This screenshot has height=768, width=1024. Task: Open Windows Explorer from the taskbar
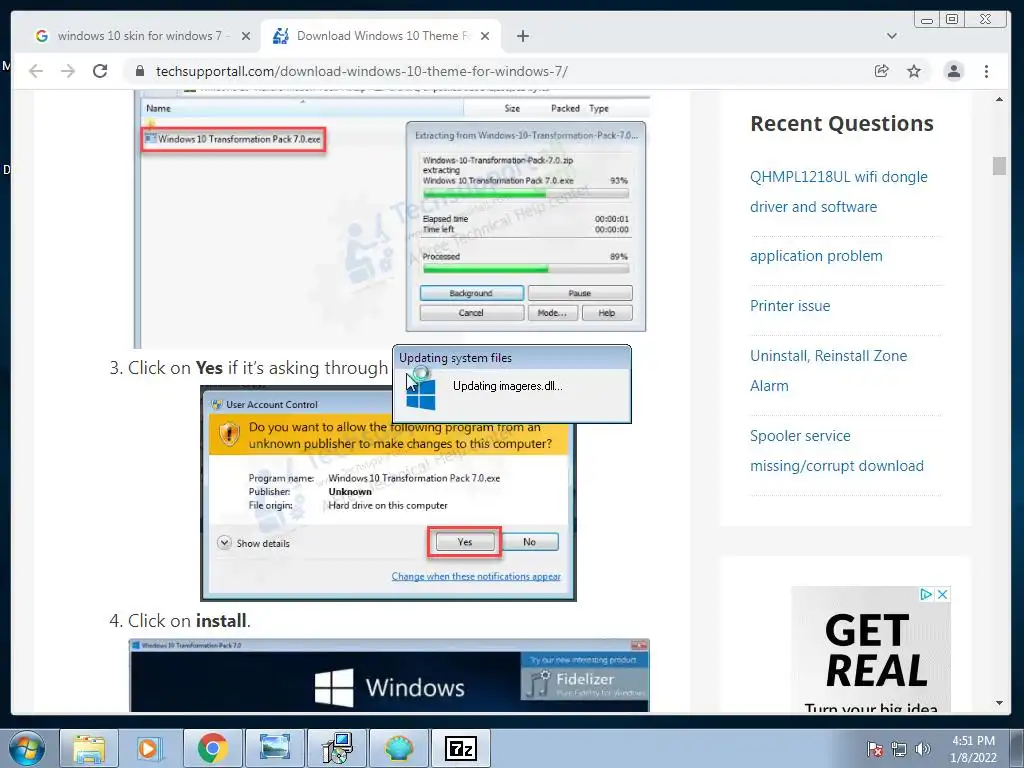(89, 748)
